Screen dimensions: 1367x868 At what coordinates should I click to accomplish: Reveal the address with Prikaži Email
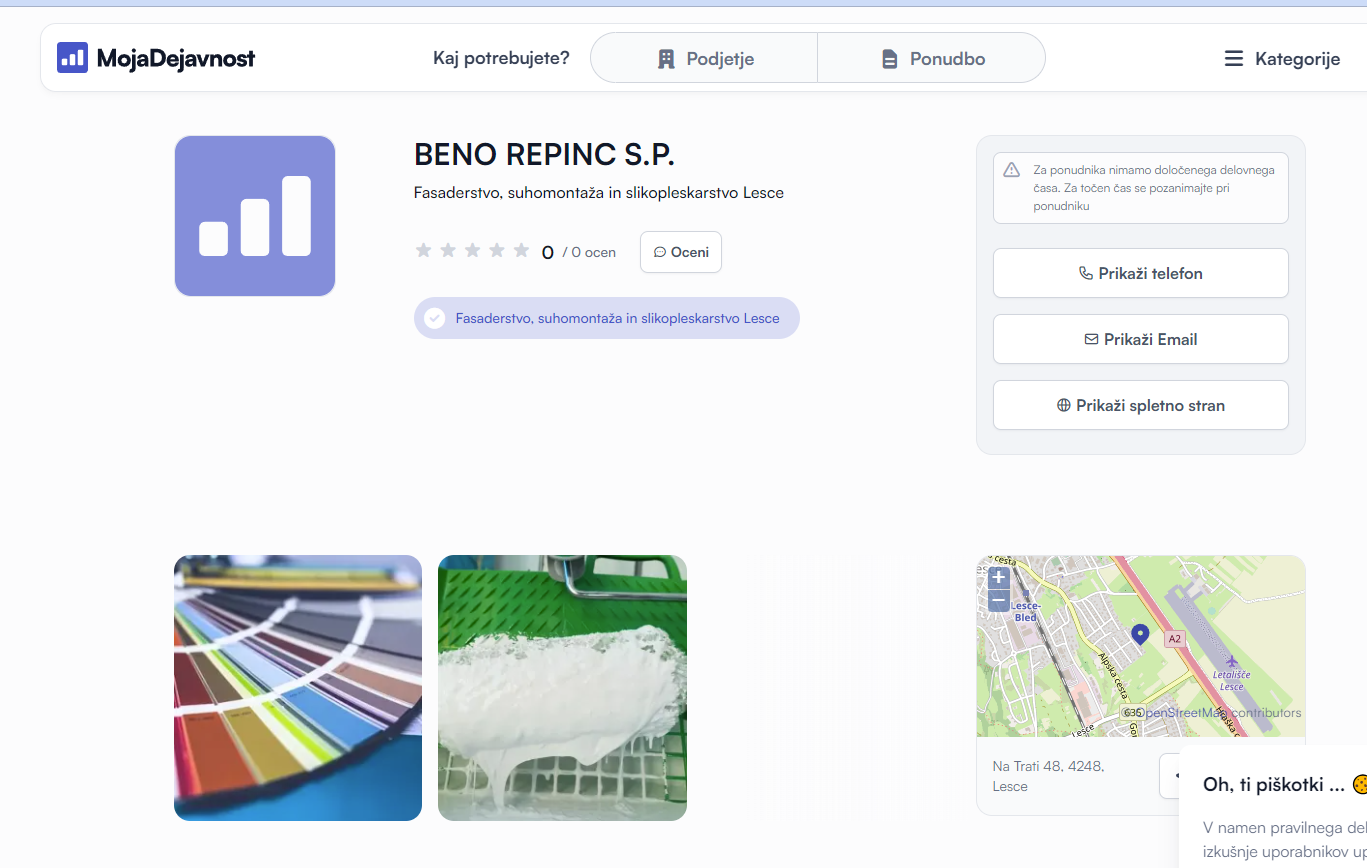(1140, 339)
